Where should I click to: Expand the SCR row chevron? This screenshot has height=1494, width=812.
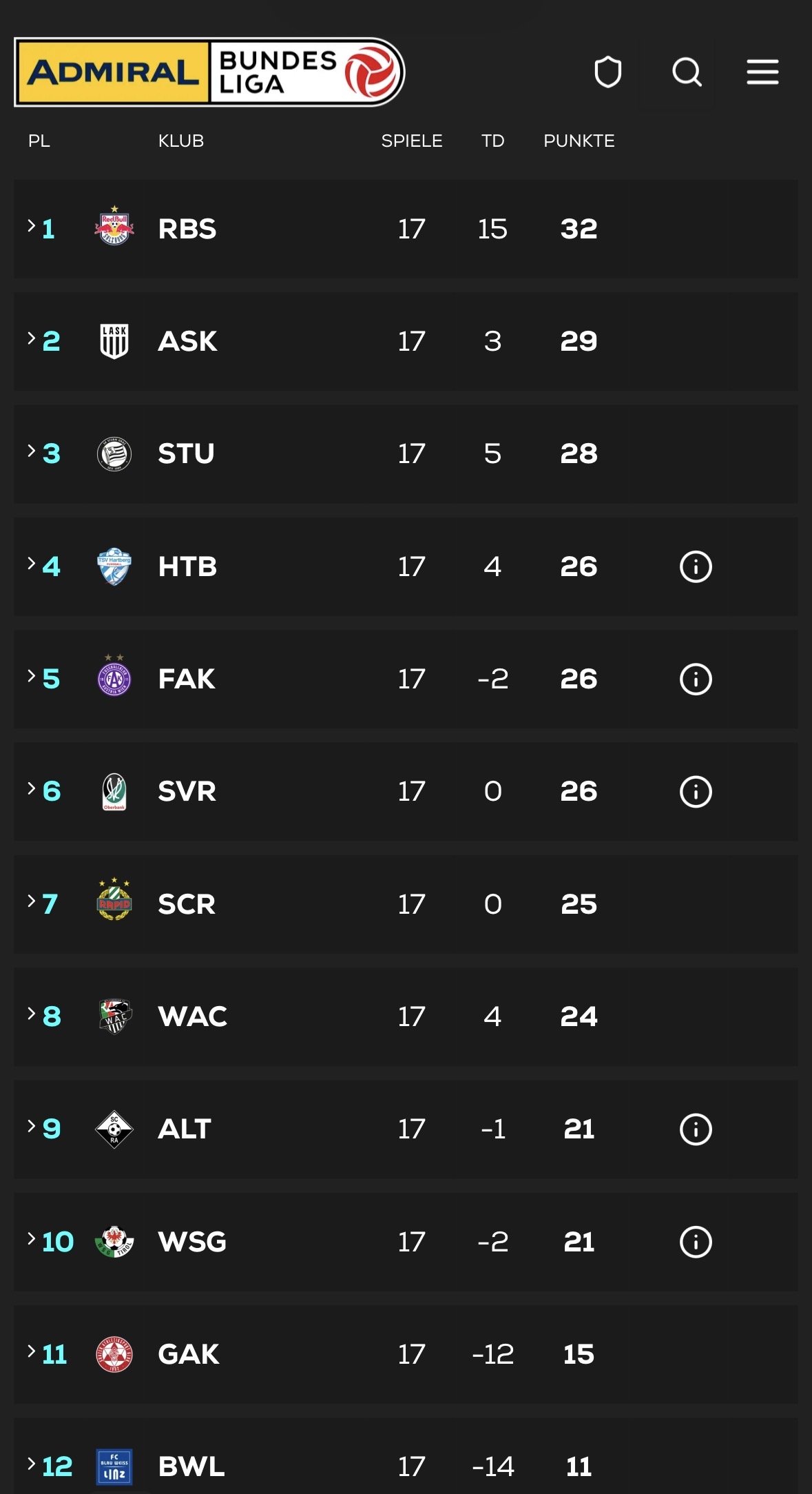[x=32, y=901]
